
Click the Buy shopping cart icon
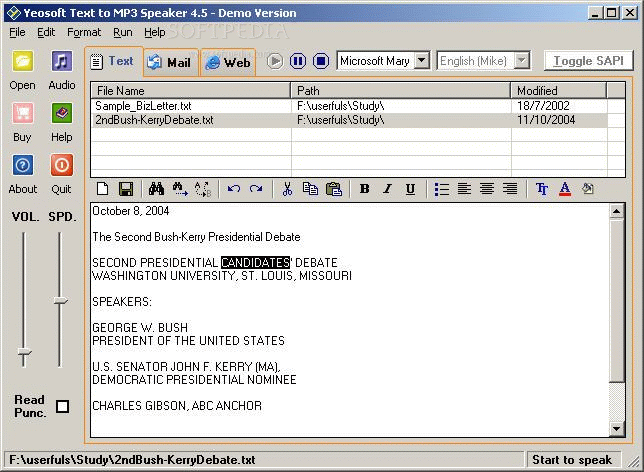click(23, 113)
